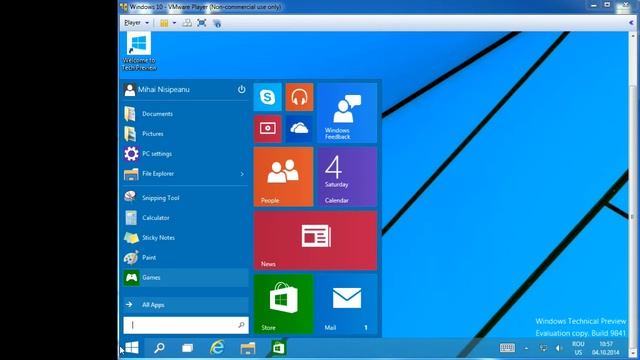Viewport: 640px width, 360px height.
Task: Click the magnifier in the search box
Action: click(x=241, y=325)
